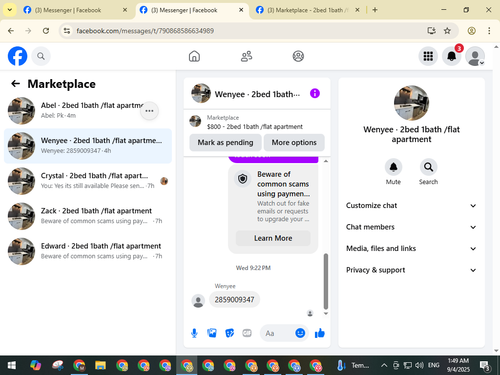Open the Crystal - 2bed 1bath conversation
The height and width of the screenshot is (375, 500).
tap(88, 181)
